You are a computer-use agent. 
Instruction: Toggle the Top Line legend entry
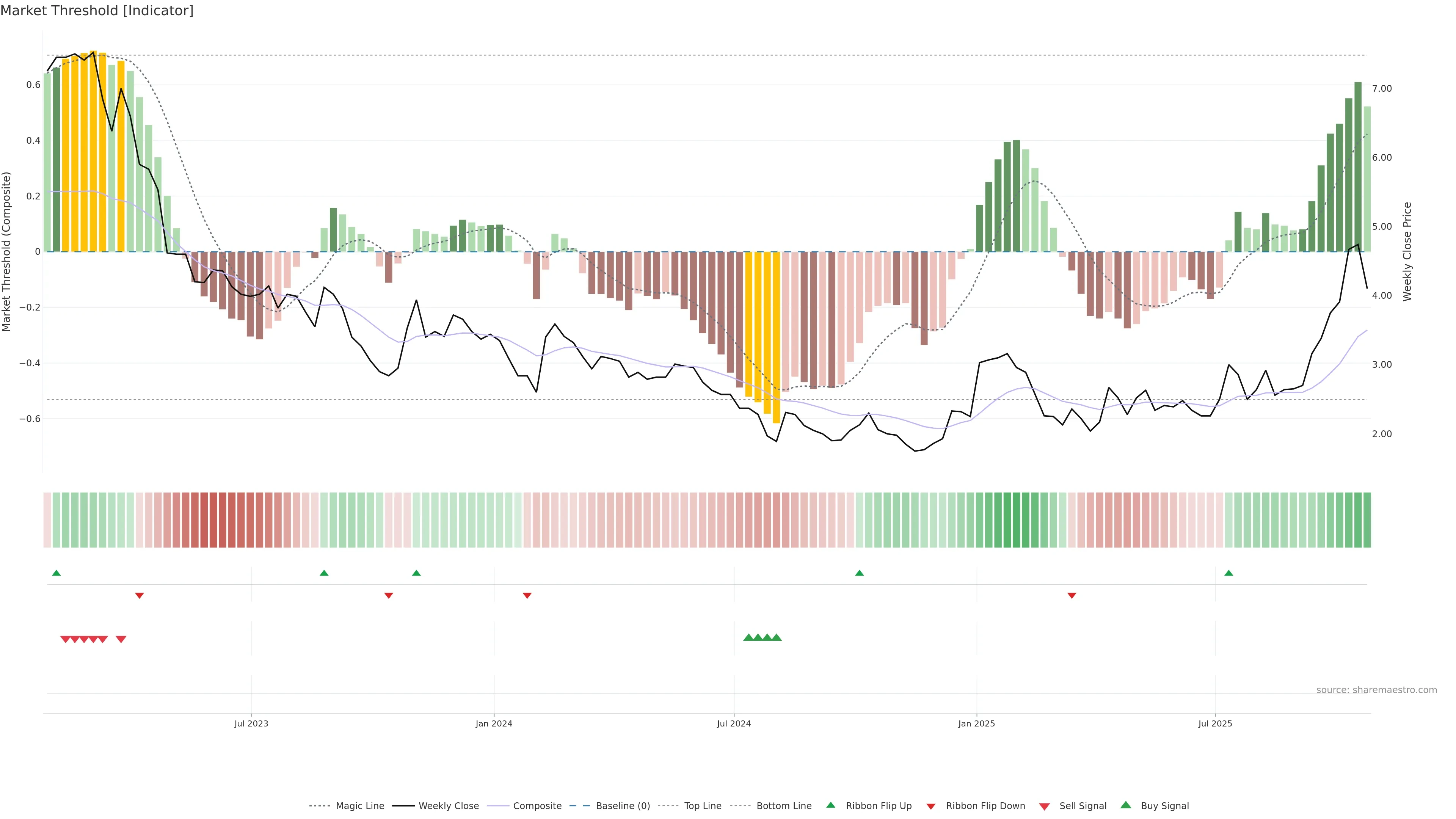703,806
